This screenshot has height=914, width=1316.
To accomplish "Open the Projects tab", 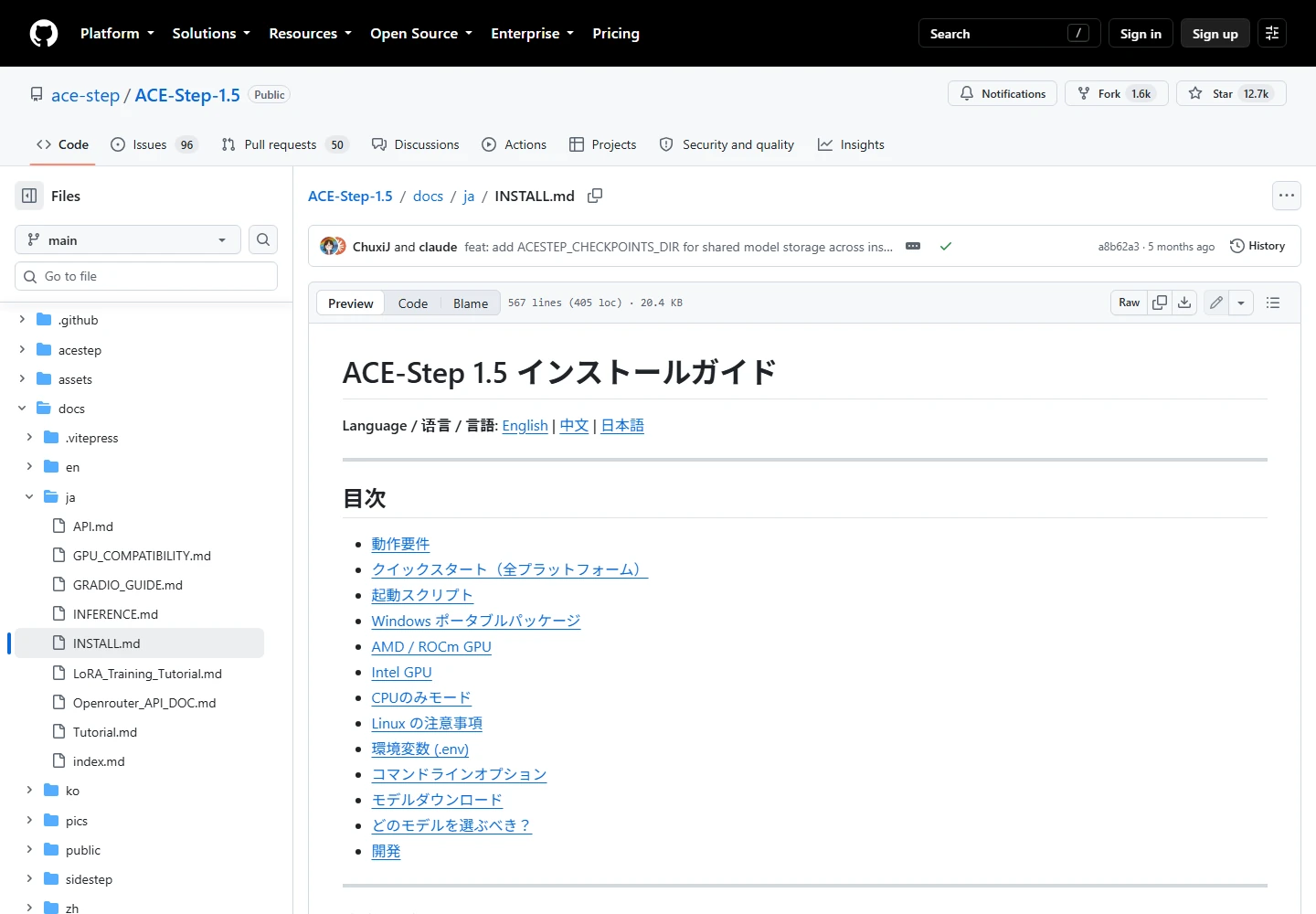I will point(603,144).
